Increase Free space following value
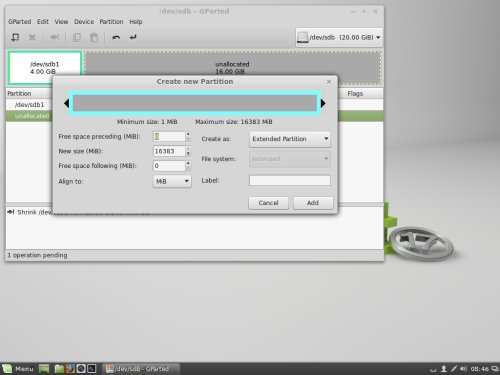The height and width of the screenshot is (375, 500). point(188,163)
